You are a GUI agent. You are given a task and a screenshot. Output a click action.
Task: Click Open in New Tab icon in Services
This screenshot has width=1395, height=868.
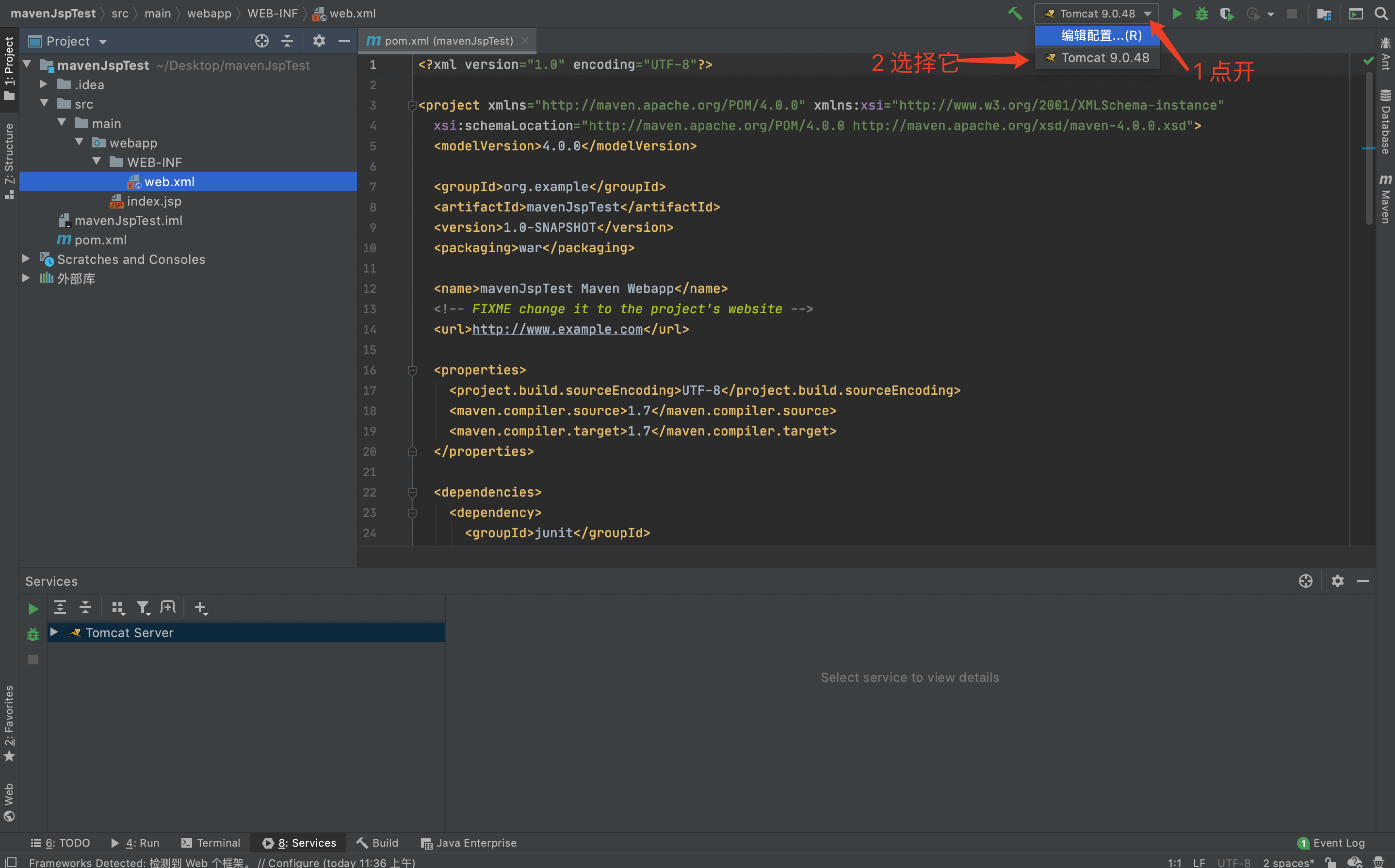(168, 607)
